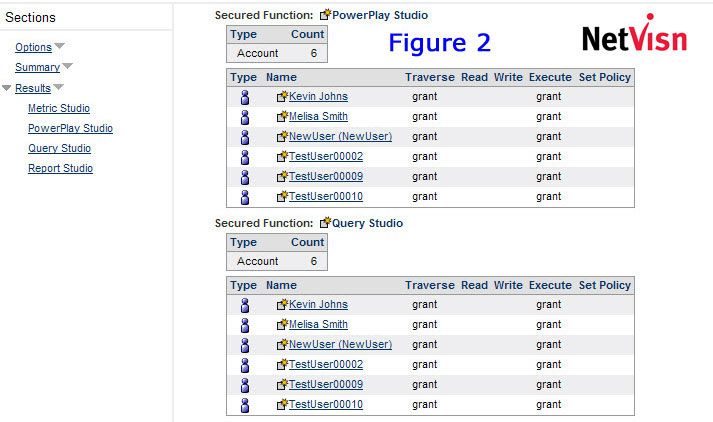713x422 pixels.
Task: Click the PowerPlay Studio secured function title
Action: [380, 15]
